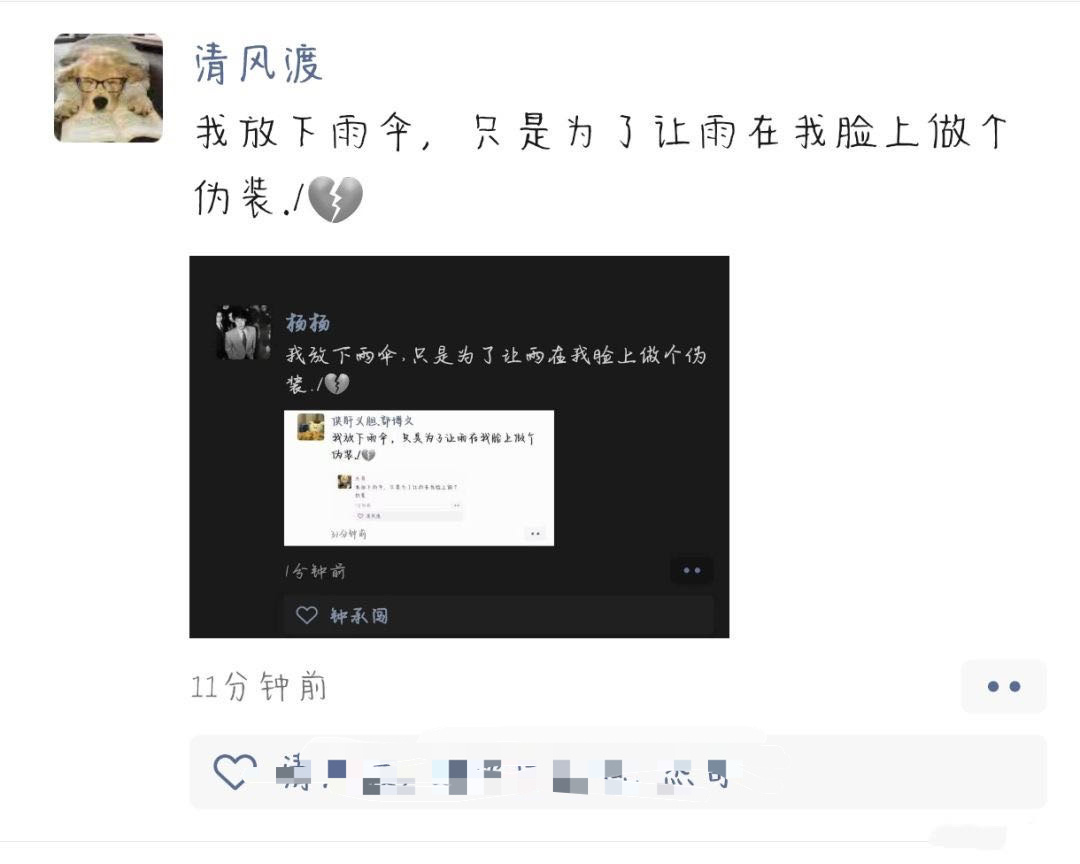Tap 杨杨's post text in dark image
The height and width of the screenshot is (864, 1080).
497,369
